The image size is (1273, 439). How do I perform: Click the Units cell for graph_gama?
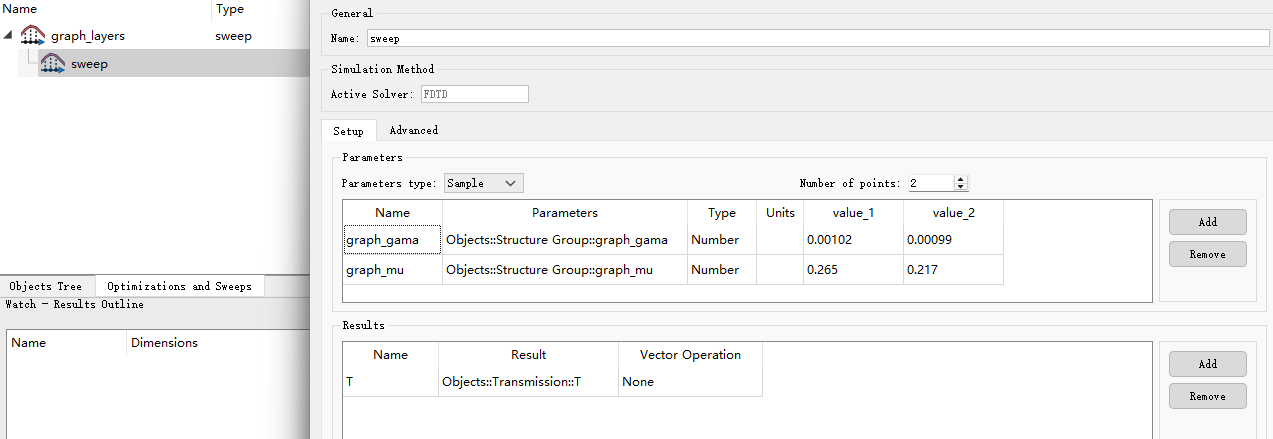[x=780, y=240]
